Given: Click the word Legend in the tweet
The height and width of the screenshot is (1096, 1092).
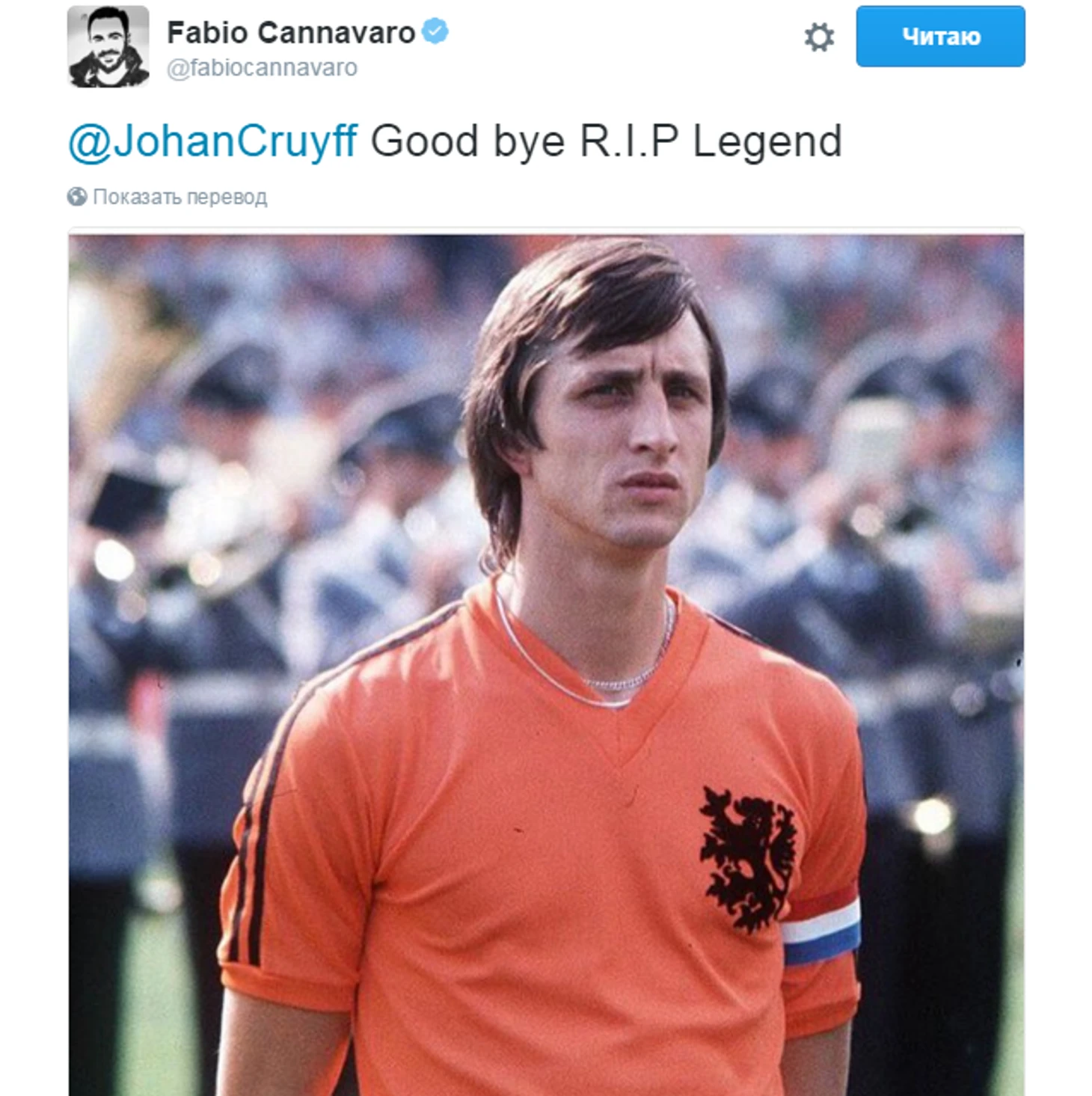Looking at the screenshot, I should click(767, 141).
